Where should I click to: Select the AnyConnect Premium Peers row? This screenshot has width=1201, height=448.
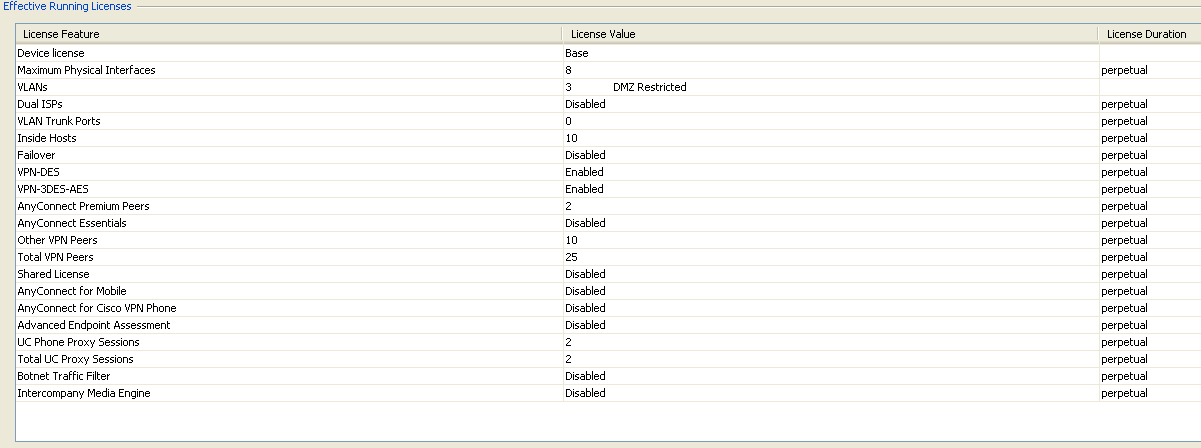point(83,206)
